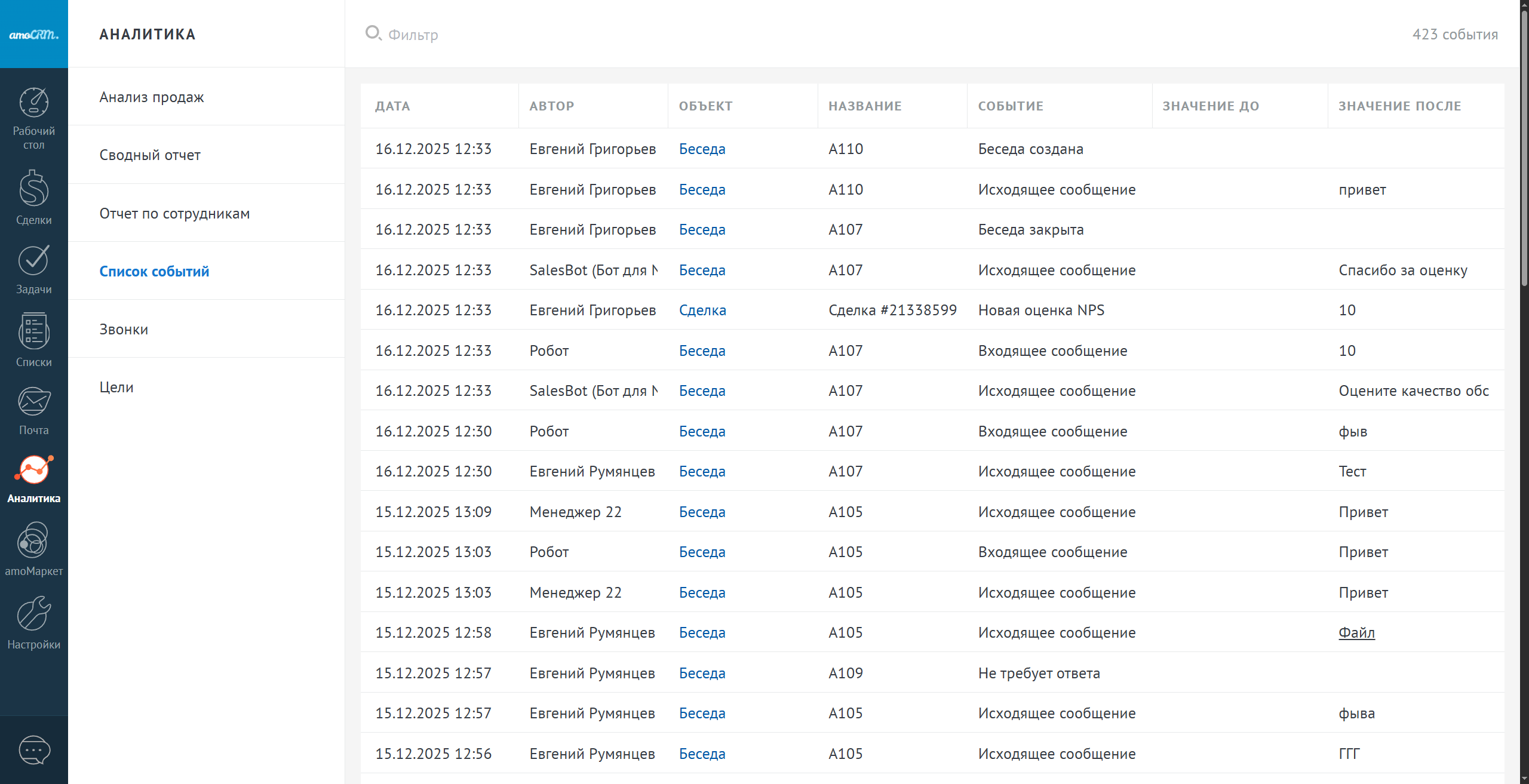Viewport: 1529px width, 784px height.
Task: Click the amoCRM logo icon
Action: [33, 34]
